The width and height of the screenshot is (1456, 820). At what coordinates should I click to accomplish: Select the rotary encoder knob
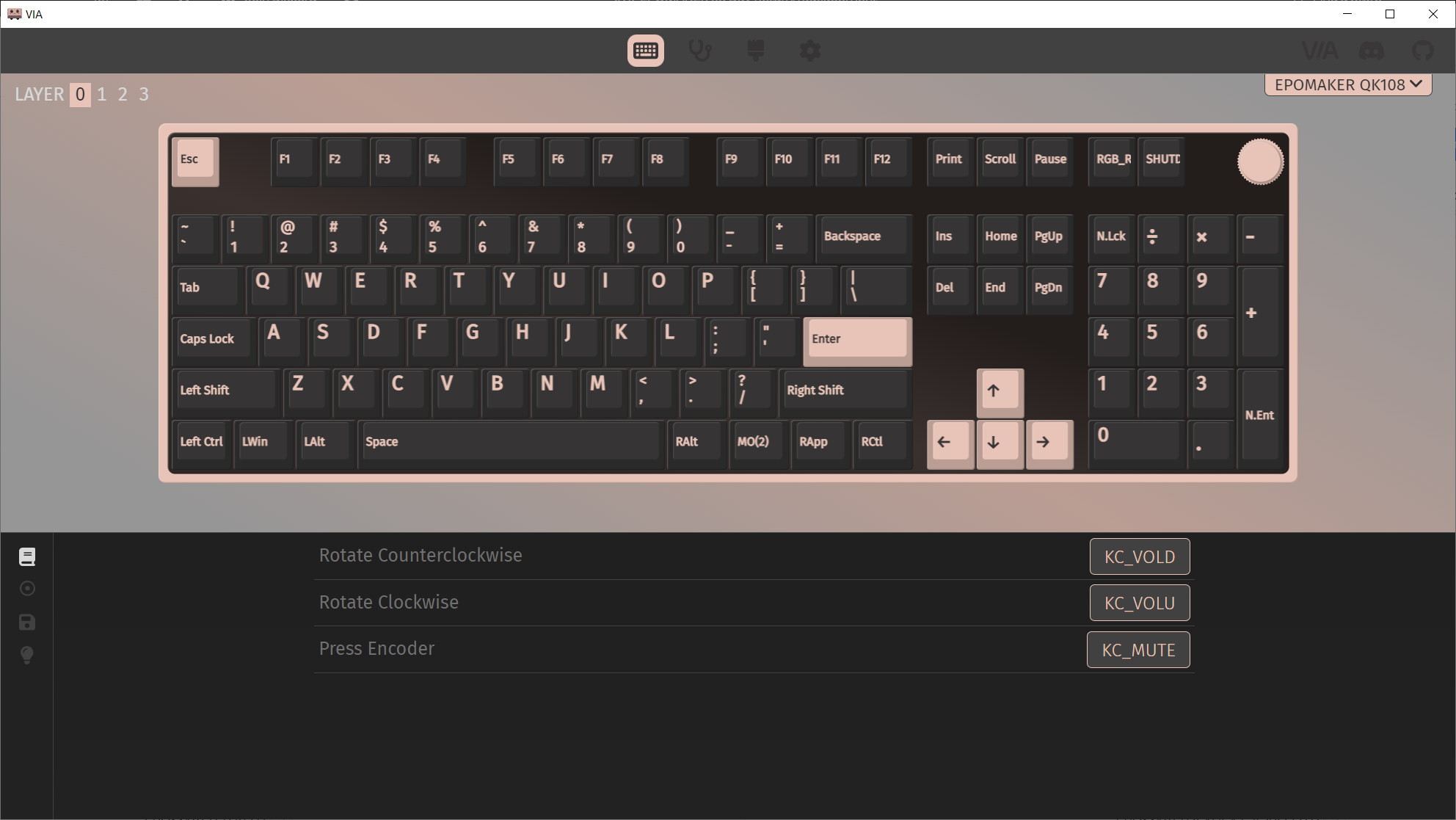point(1260,162)
